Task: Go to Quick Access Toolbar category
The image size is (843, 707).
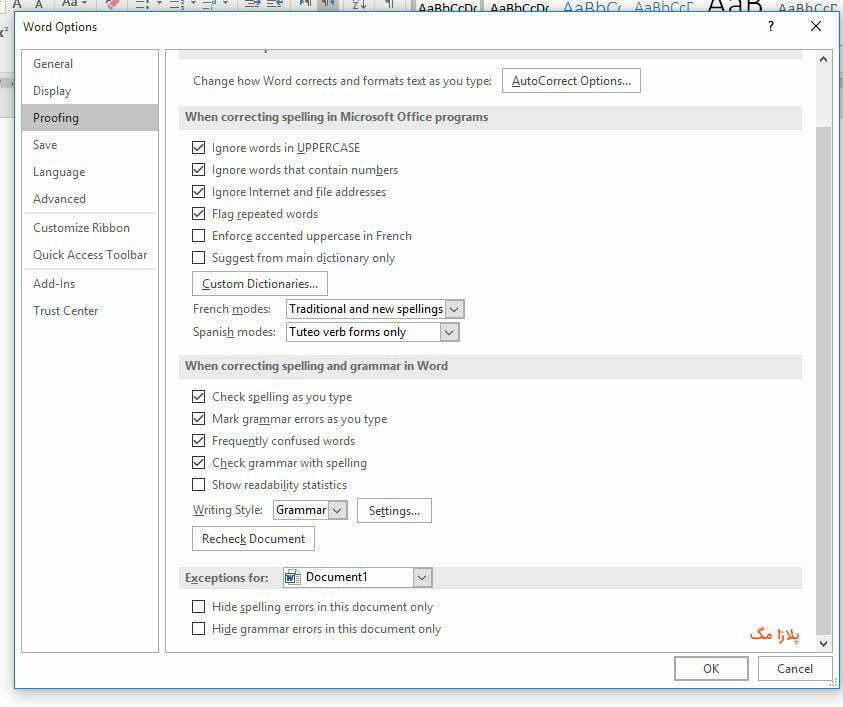Action: coord(90,255)
